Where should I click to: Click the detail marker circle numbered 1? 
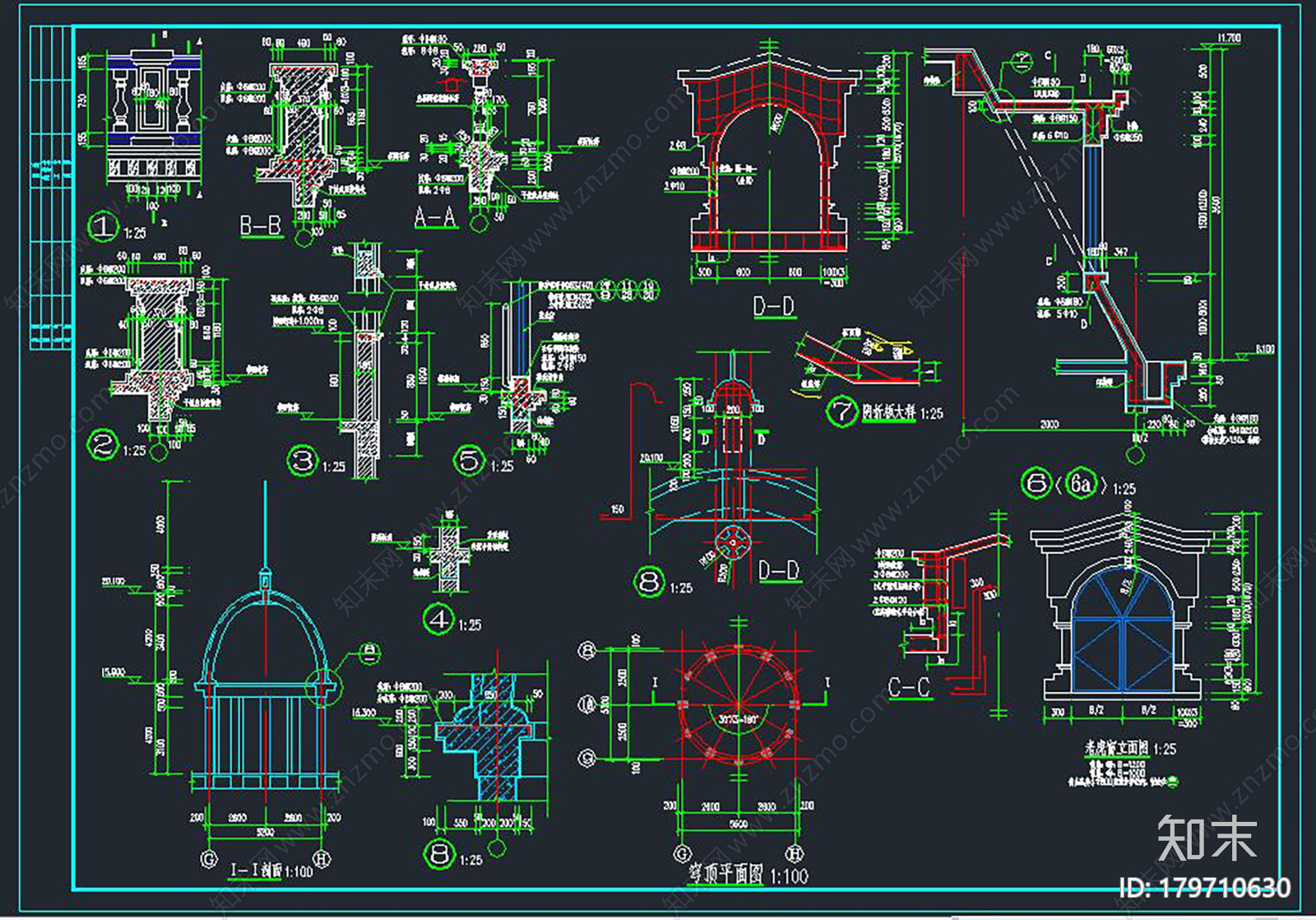tap(104, 226)
